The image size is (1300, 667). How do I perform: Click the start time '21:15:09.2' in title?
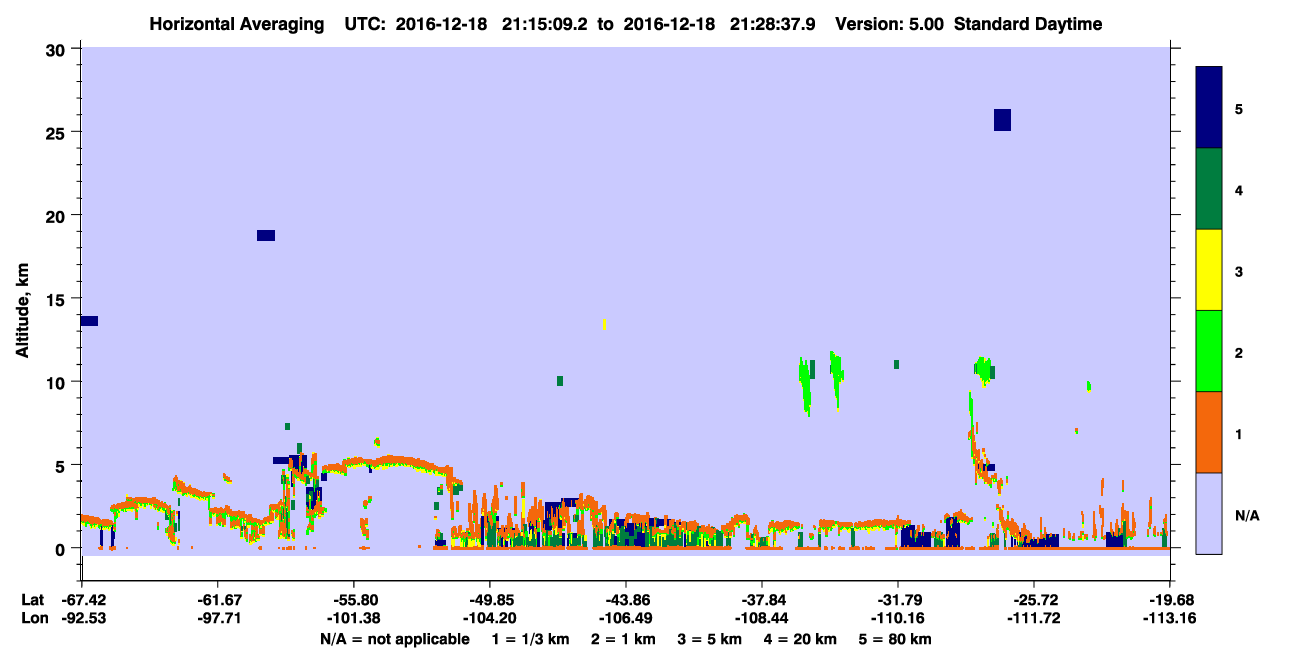tap(547, 24)
